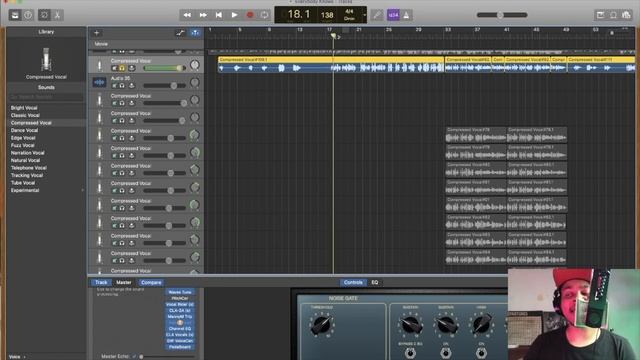Screen dimensions: 640x360
Task: Click input monitoring on selected vocal track
Action: pyautogui.click(x=131, y=68)
